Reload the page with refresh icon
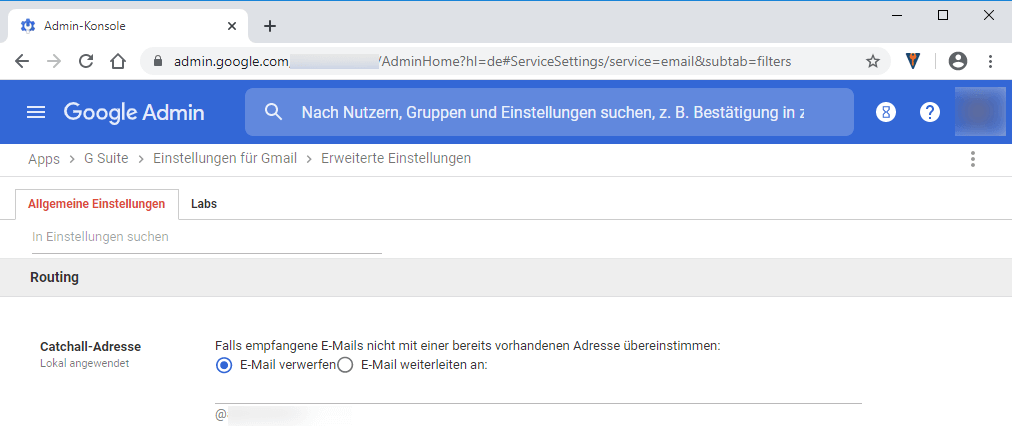1012x437 pixels. [x=86, y=61]
